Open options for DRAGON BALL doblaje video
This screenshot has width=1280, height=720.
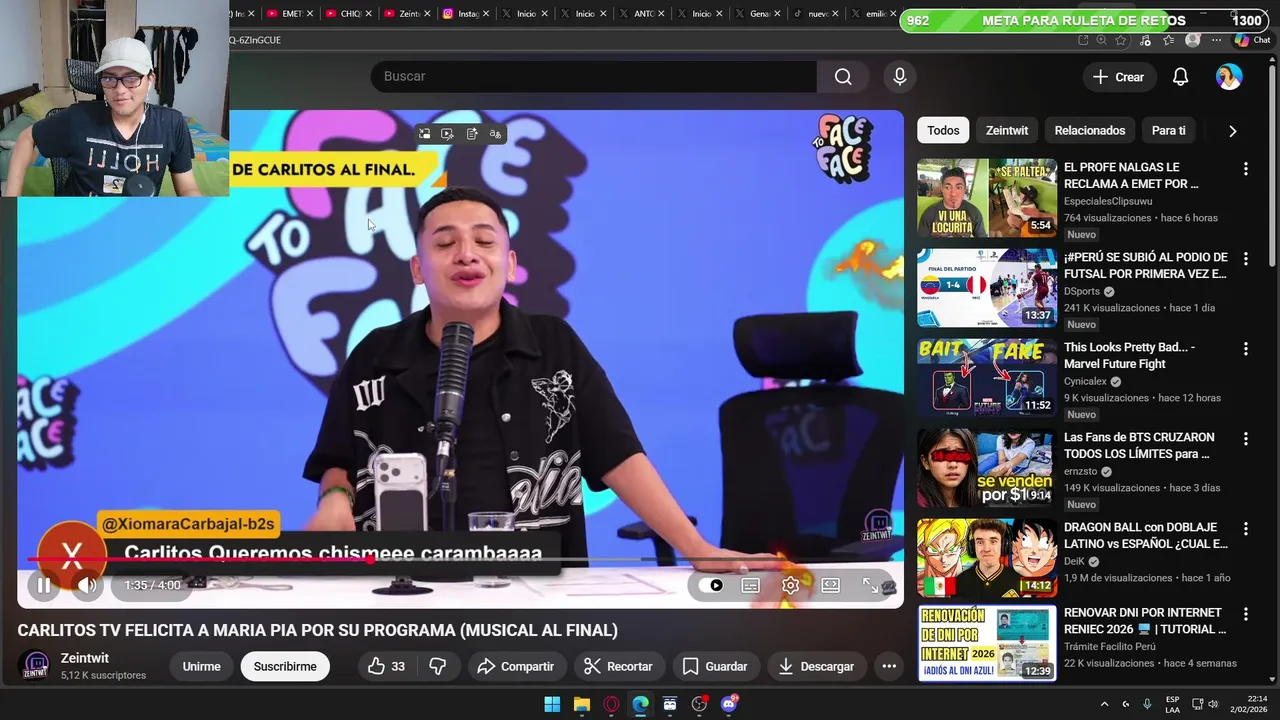click(1246, 529)
